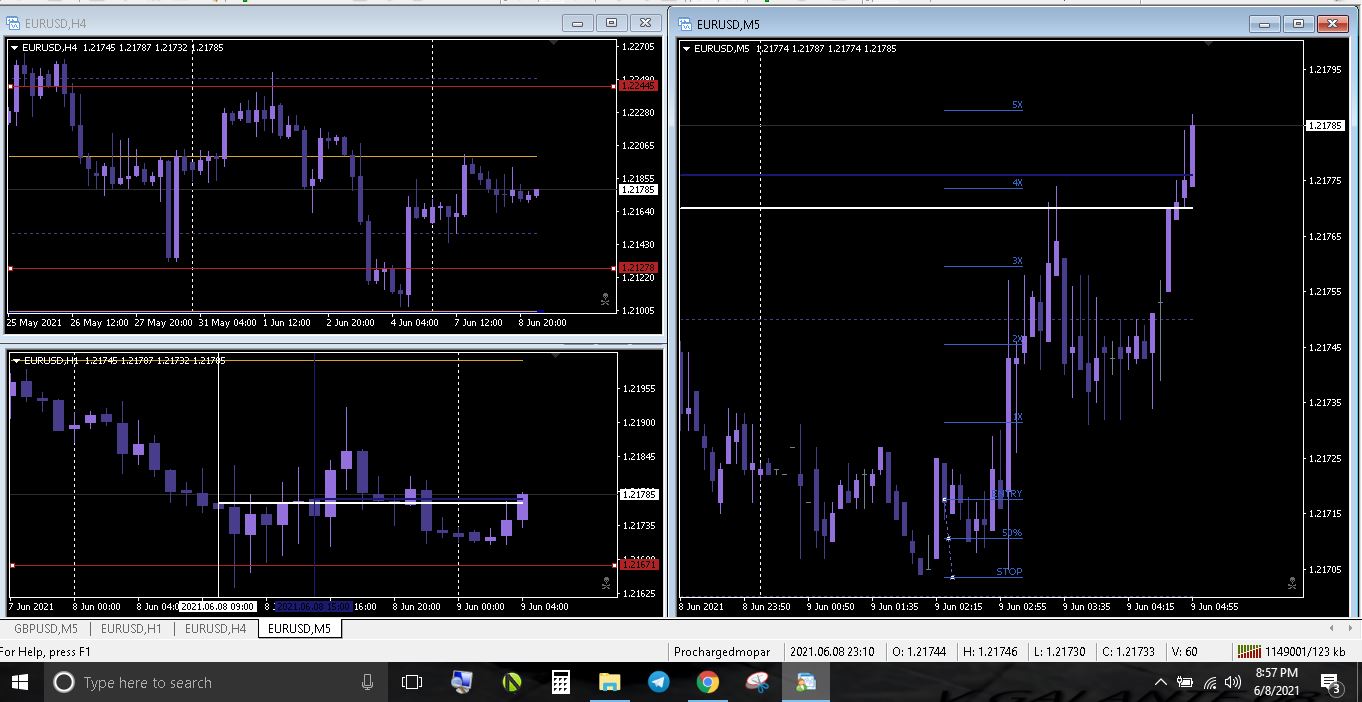Open Google Chrome from the taskbar
This screenshot has width=1362, height=702.
click(x=707, y=682)
